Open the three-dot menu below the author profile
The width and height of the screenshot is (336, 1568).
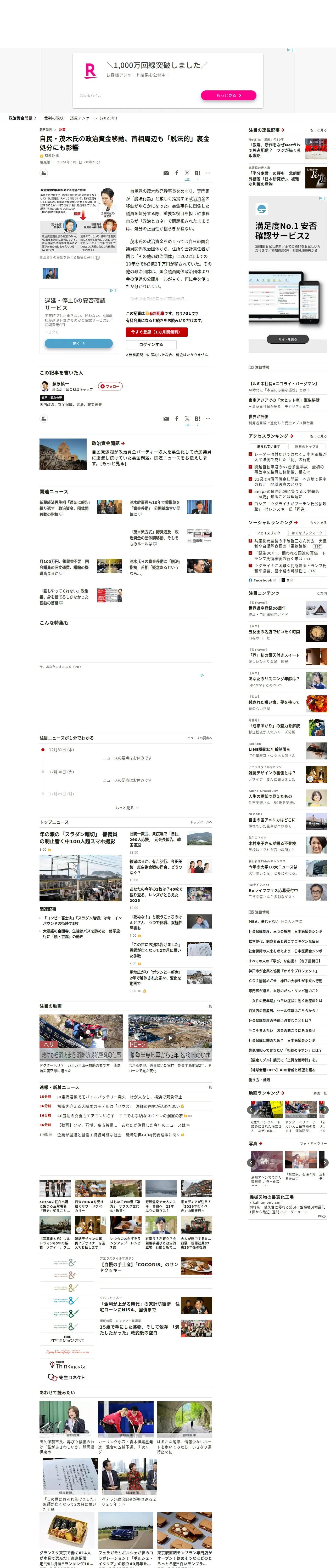(208, 419)
